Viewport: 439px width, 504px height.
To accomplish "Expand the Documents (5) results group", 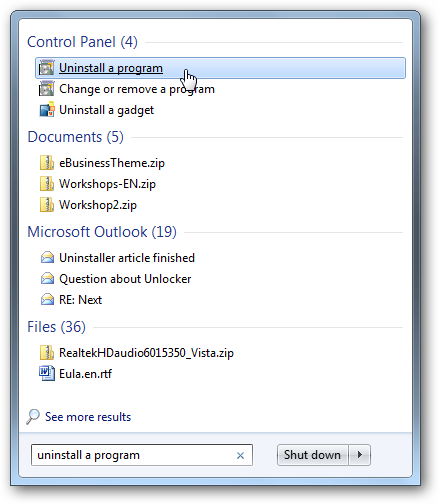I will [76, 137].
